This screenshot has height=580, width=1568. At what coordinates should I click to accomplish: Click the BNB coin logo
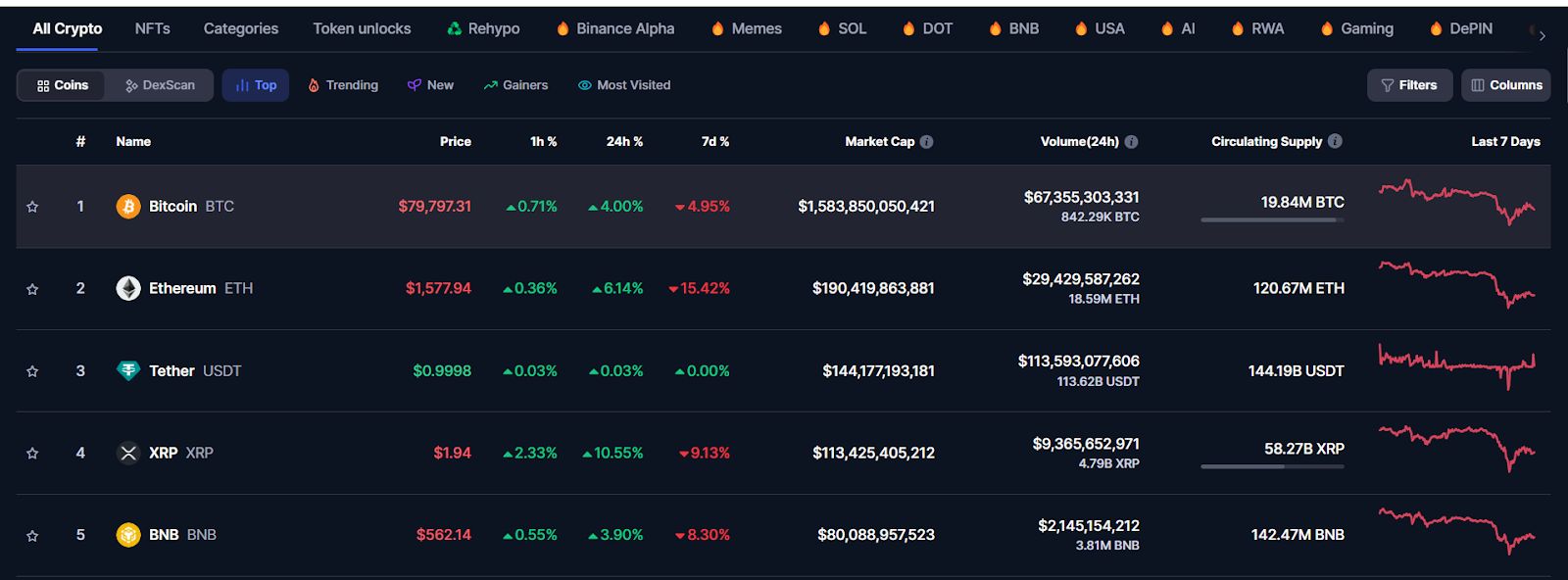[128, 535]
